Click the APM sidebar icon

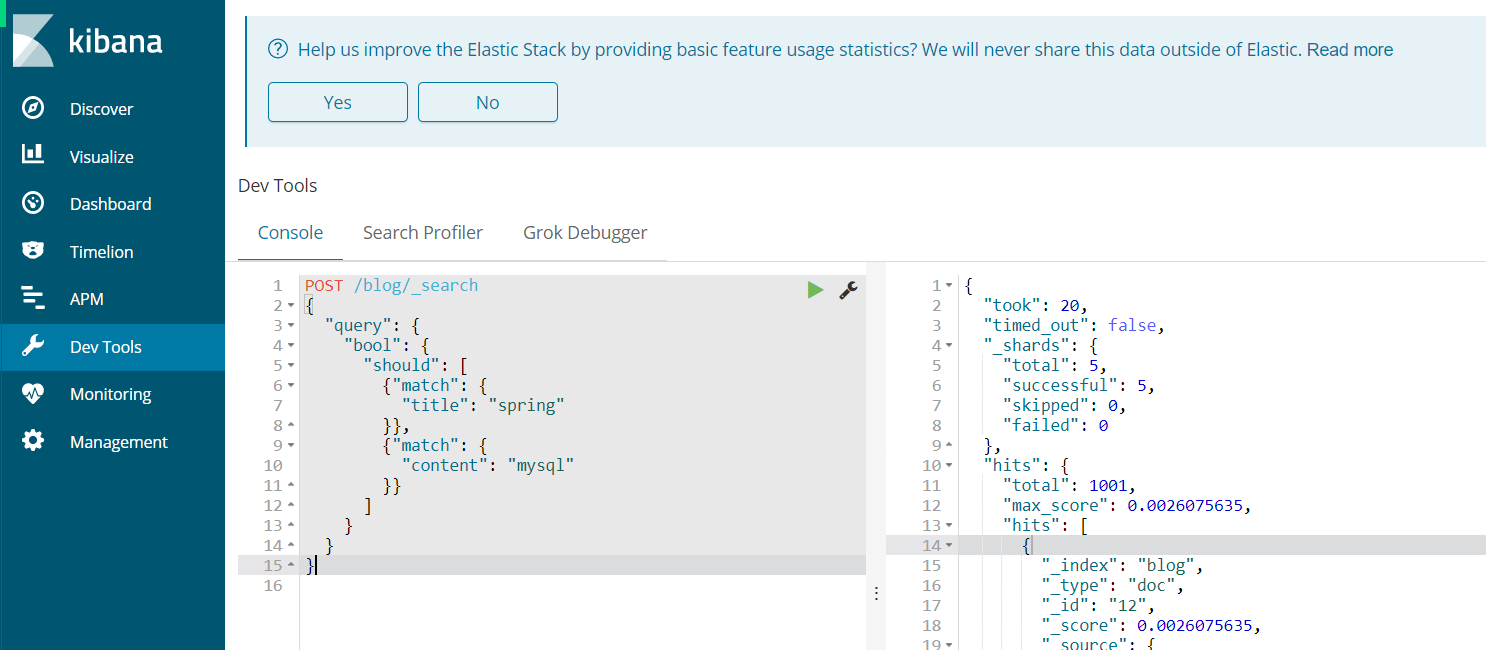click(33, 298)
